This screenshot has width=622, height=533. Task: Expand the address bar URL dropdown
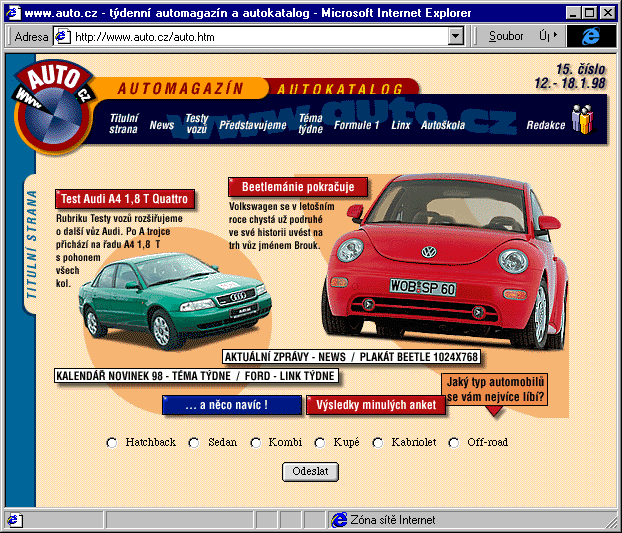point(456,36)
